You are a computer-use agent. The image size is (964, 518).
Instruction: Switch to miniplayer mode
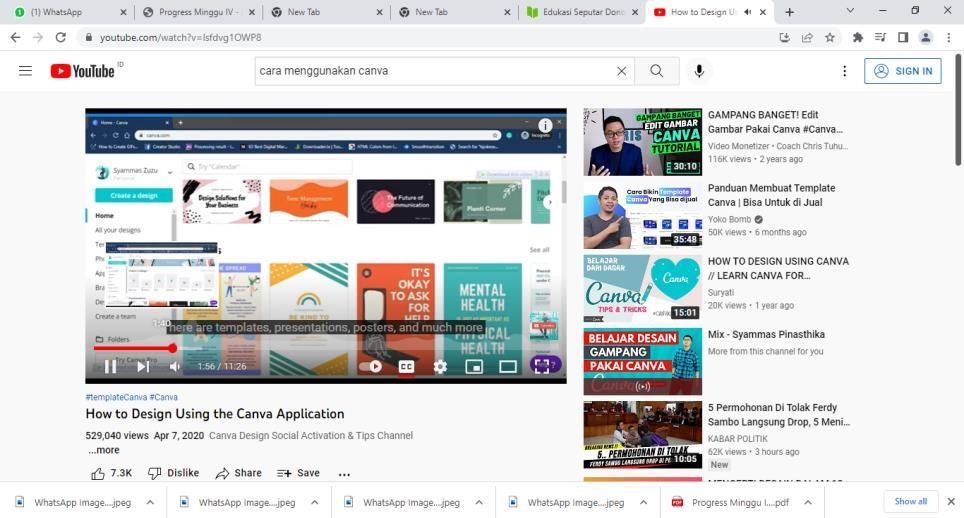click(474, 367)
